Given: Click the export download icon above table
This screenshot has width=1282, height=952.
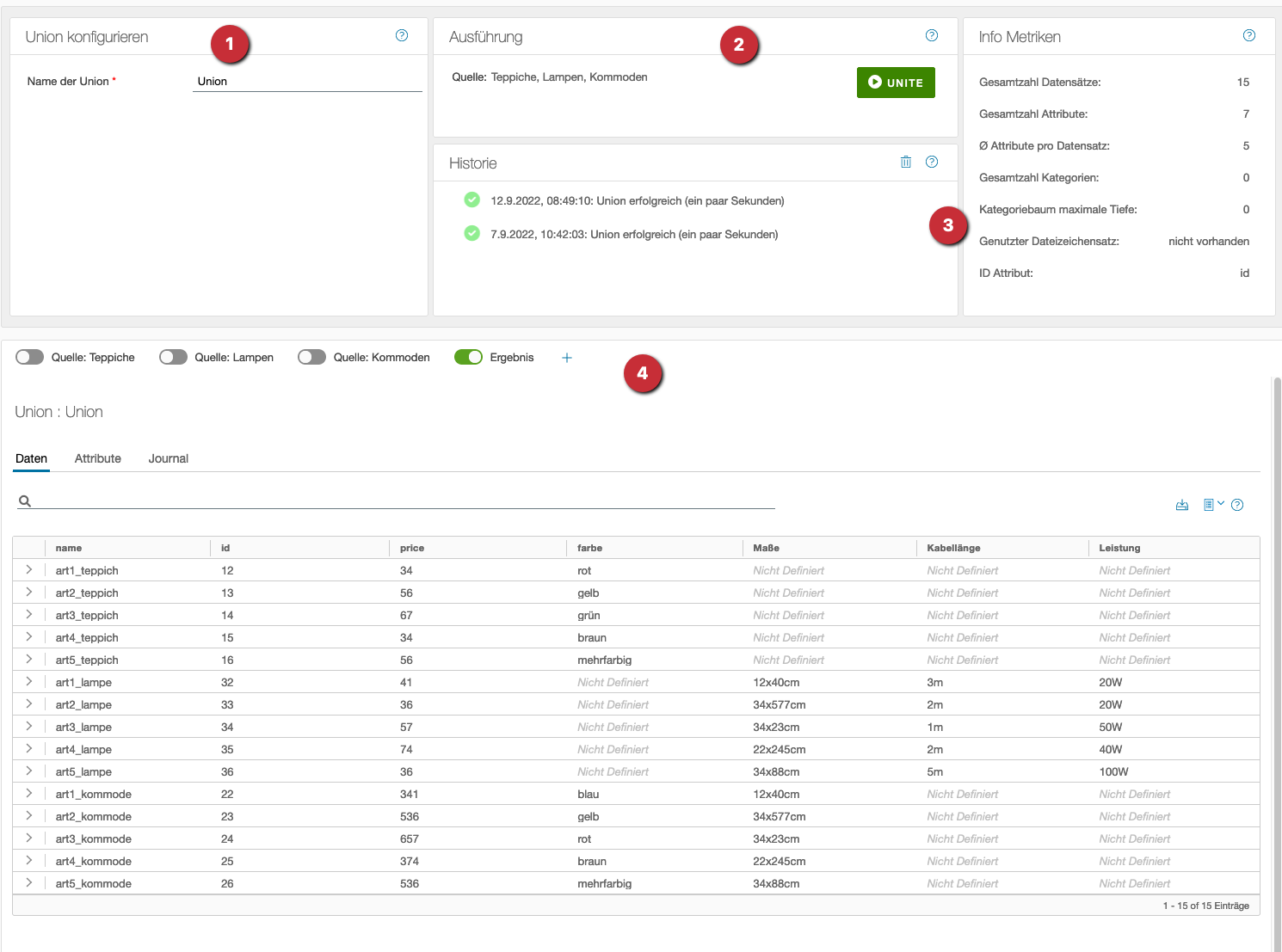Looking at the screenshot, I should [x=1182, y=505].
